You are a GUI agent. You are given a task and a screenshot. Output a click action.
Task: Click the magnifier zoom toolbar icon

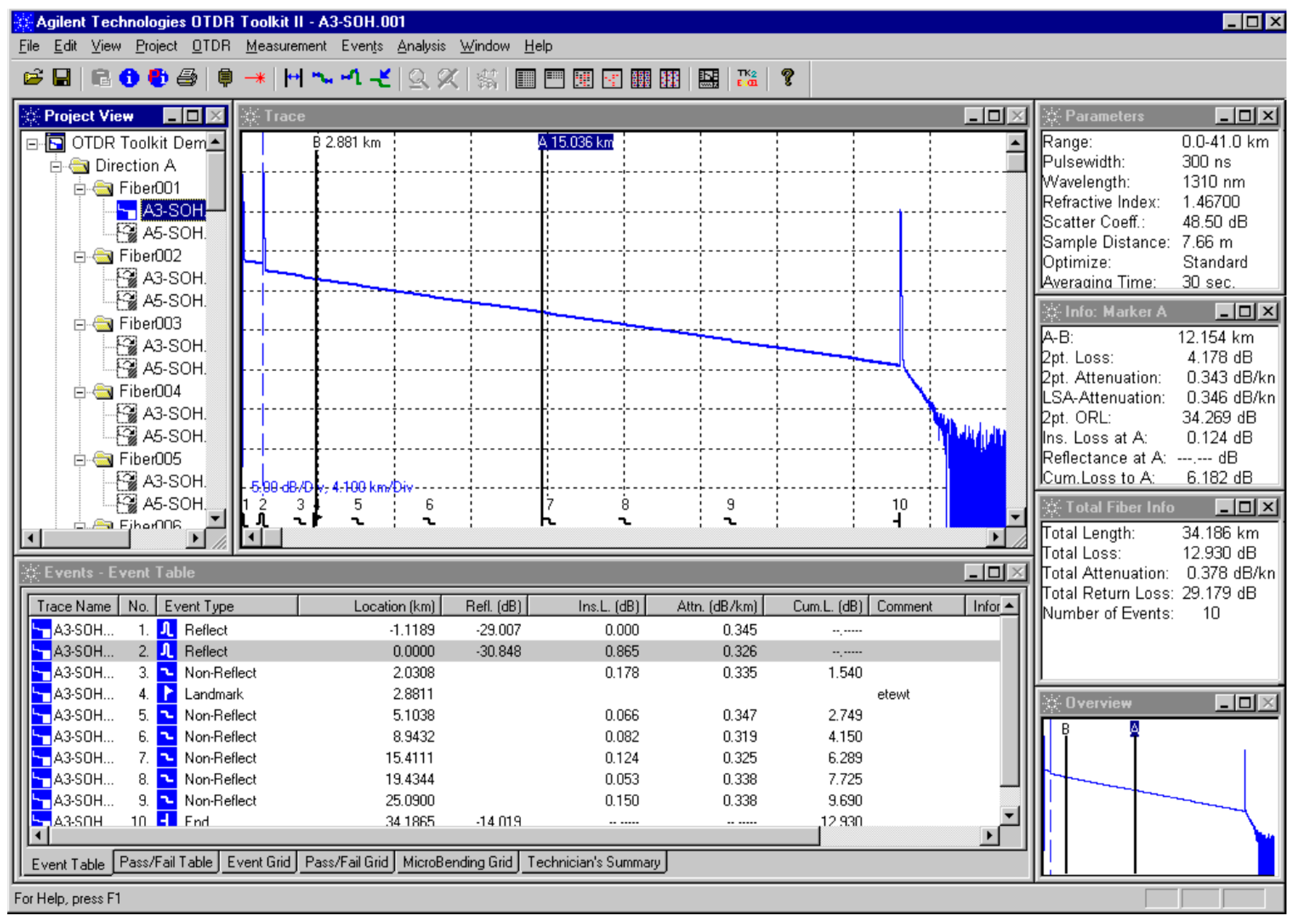419,79
